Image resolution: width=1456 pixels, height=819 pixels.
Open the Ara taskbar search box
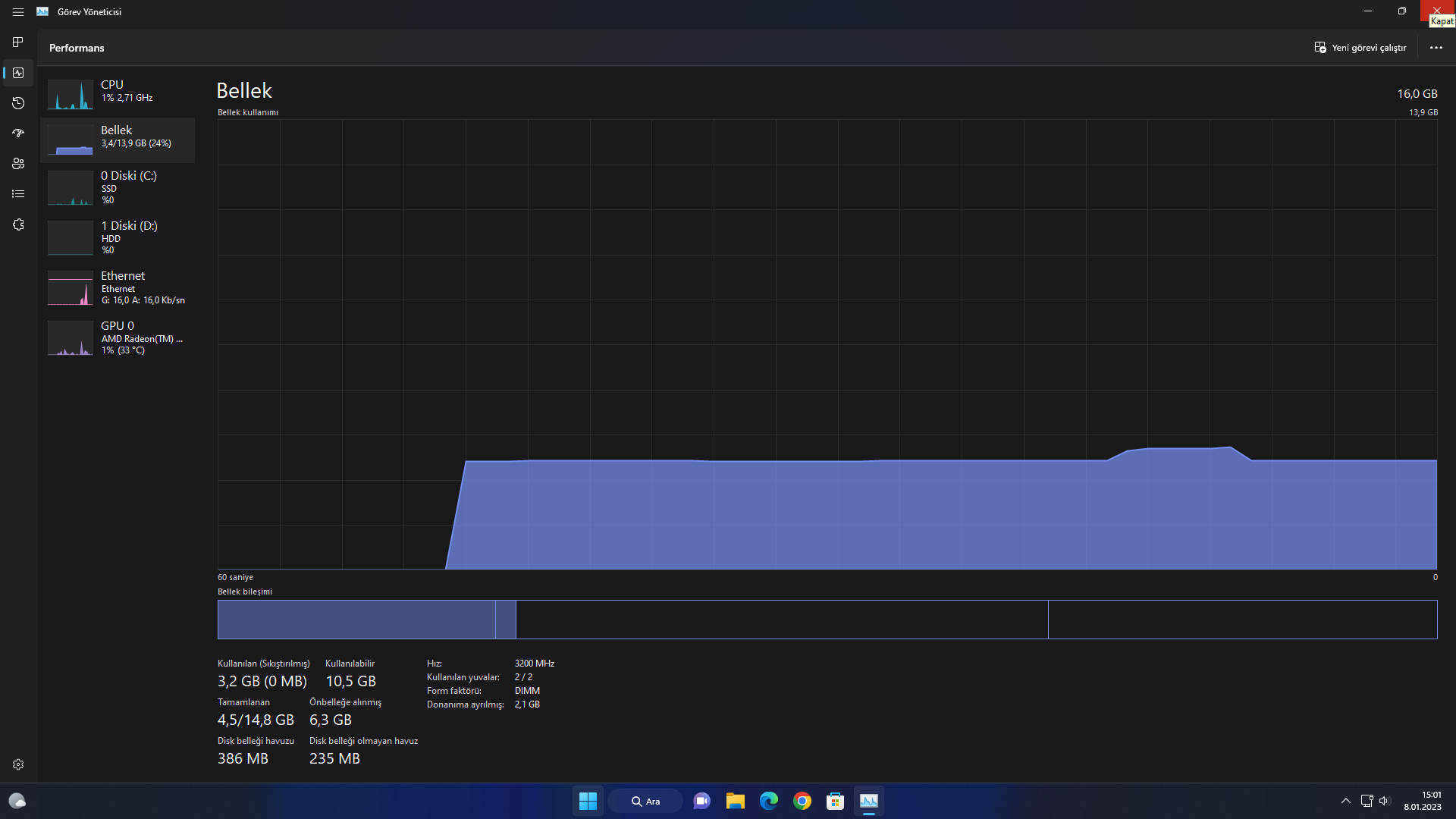[645, 801]
